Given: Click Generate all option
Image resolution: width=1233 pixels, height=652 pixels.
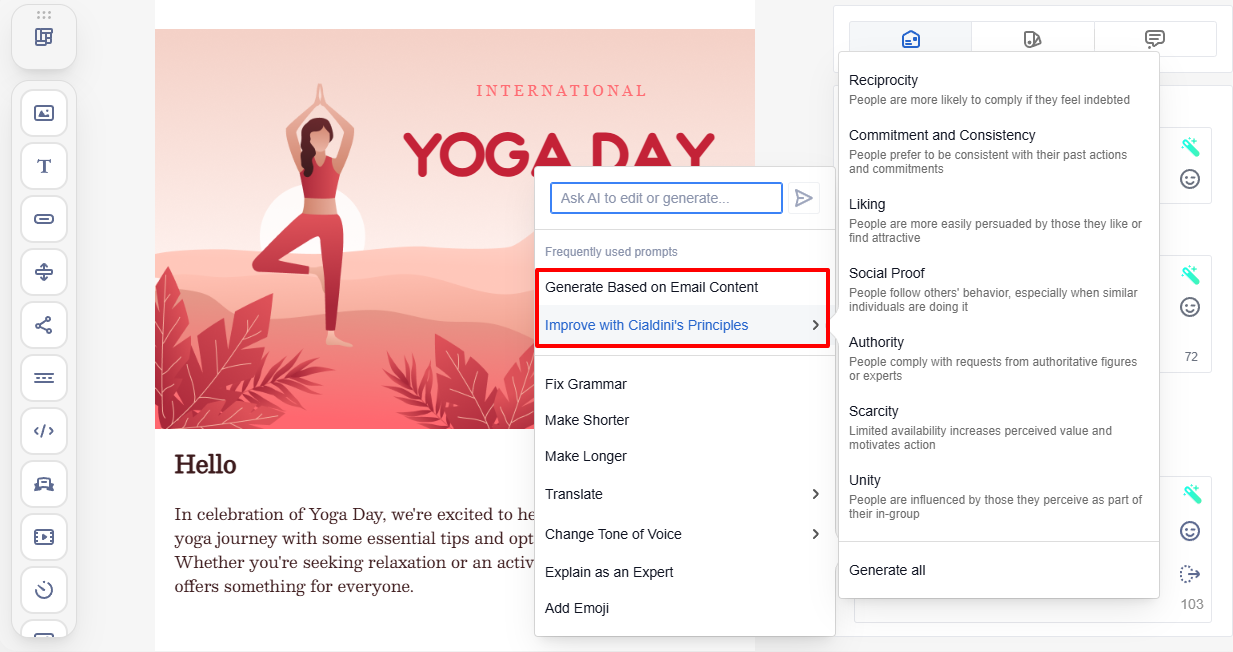Looking at the screenshot, I should [x=999, y=570].
